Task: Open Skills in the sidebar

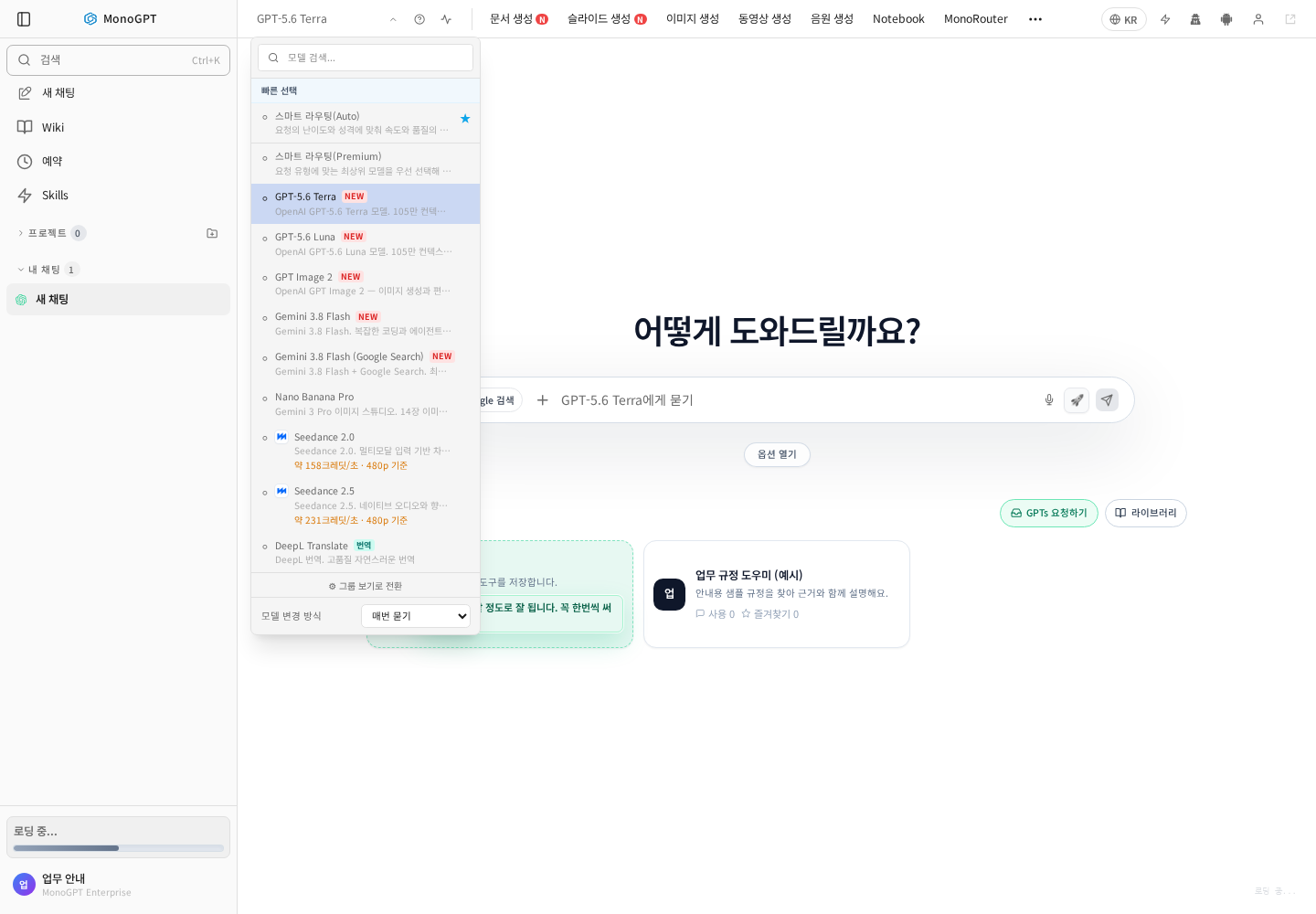Action: pos(118,195)
